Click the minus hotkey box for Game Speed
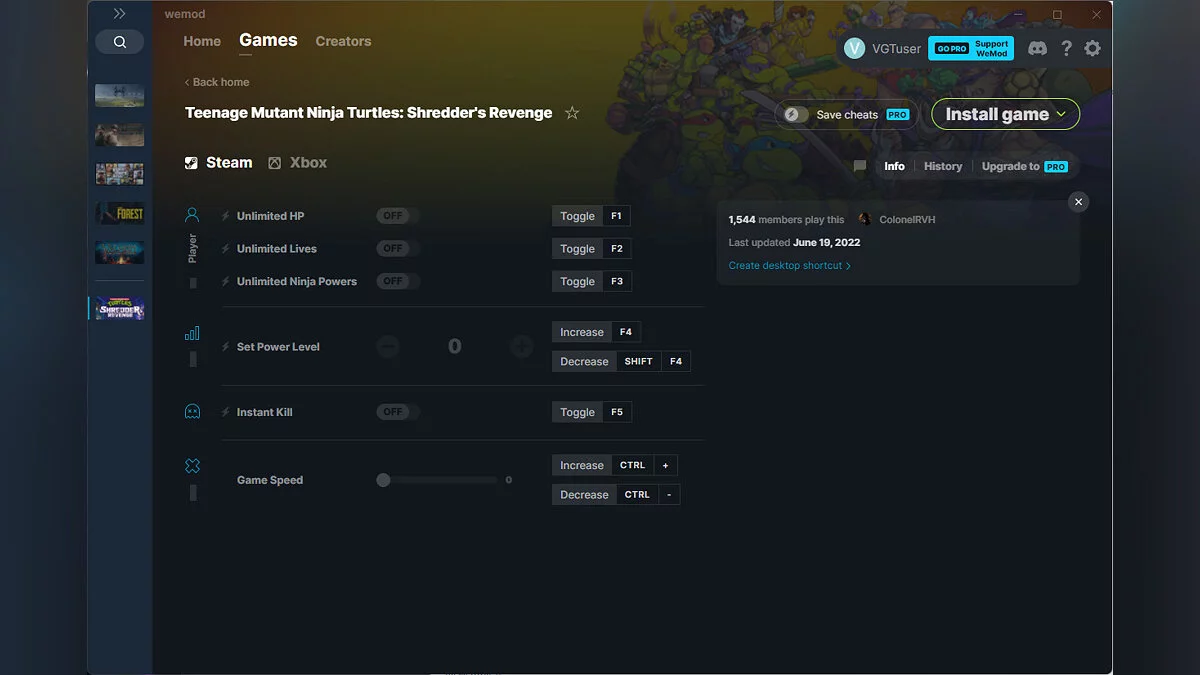This screenshot has width=1200, height=675. [669, 495]
